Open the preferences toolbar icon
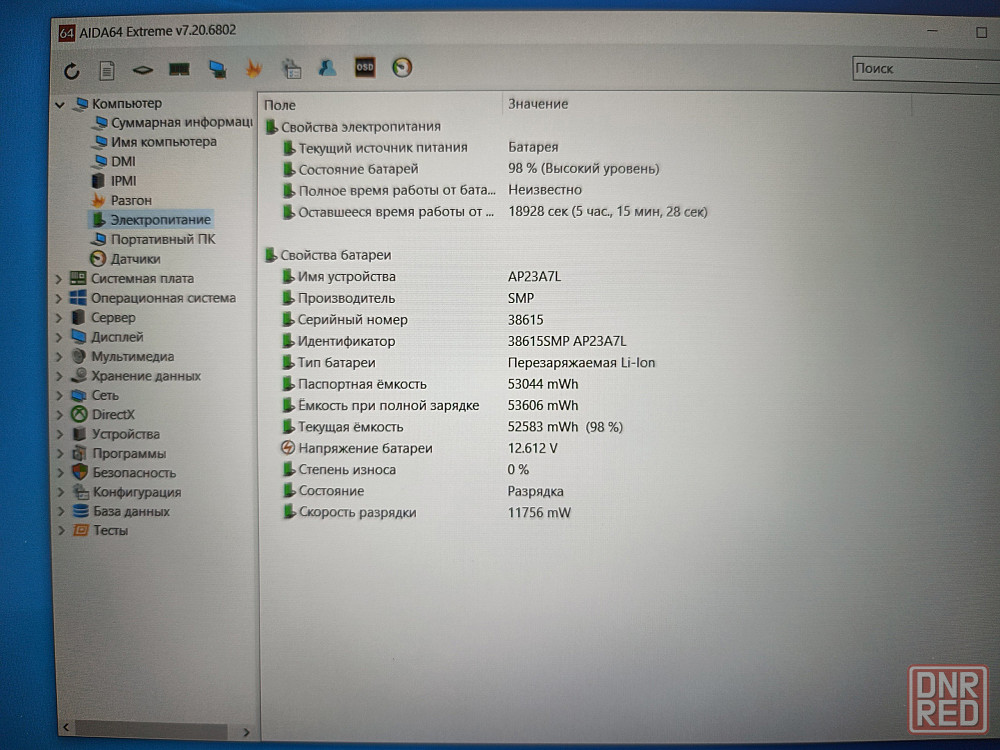Viewport: 1000px width, 750px height. (x=291, y=68)
